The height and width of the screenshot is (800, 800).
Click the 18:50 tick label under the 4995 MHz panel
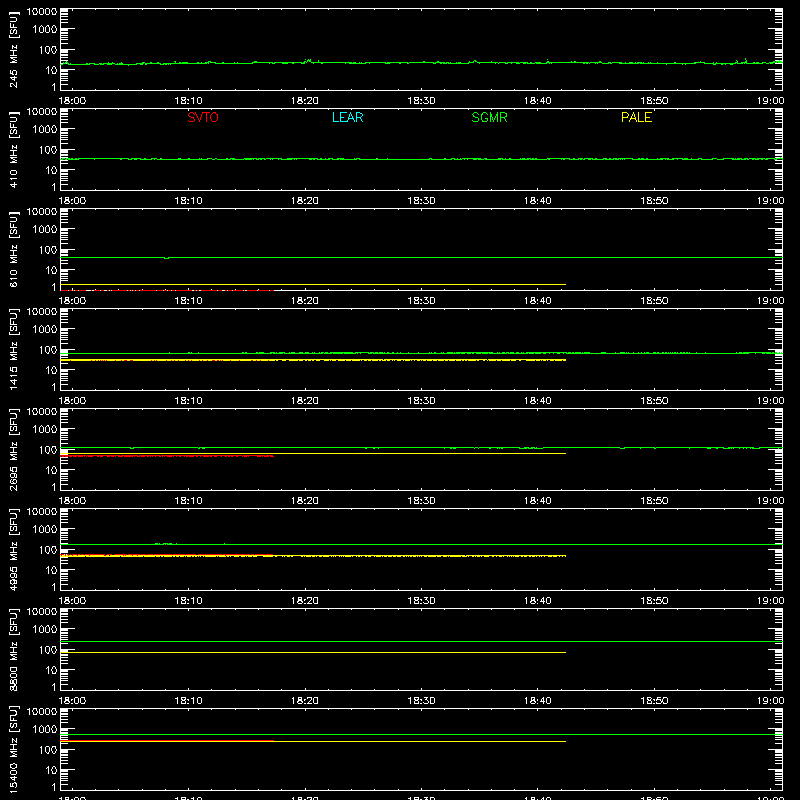(x=654, y=601)
